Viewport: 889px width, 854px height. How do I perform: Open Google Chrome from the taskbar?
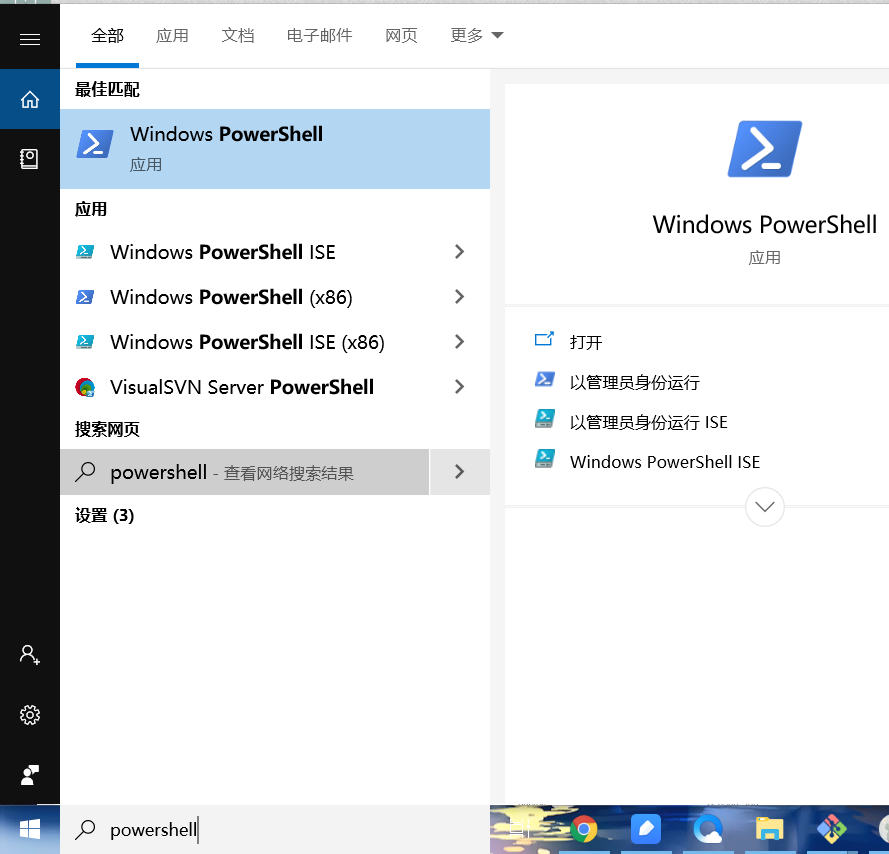[x=583, y=830]
